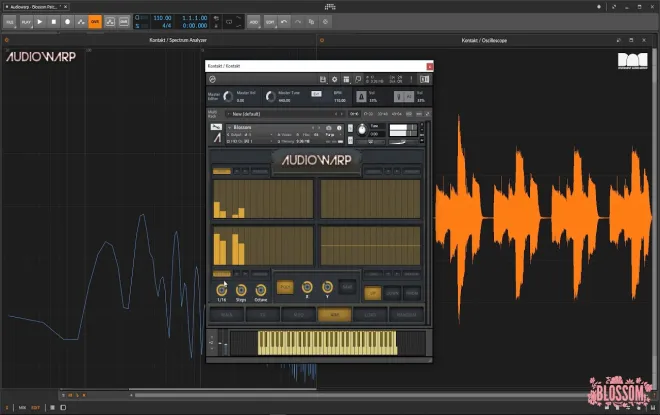Toggle the Ext sync button in master editor
Viewport: 660px width, 415px height.
316,93
